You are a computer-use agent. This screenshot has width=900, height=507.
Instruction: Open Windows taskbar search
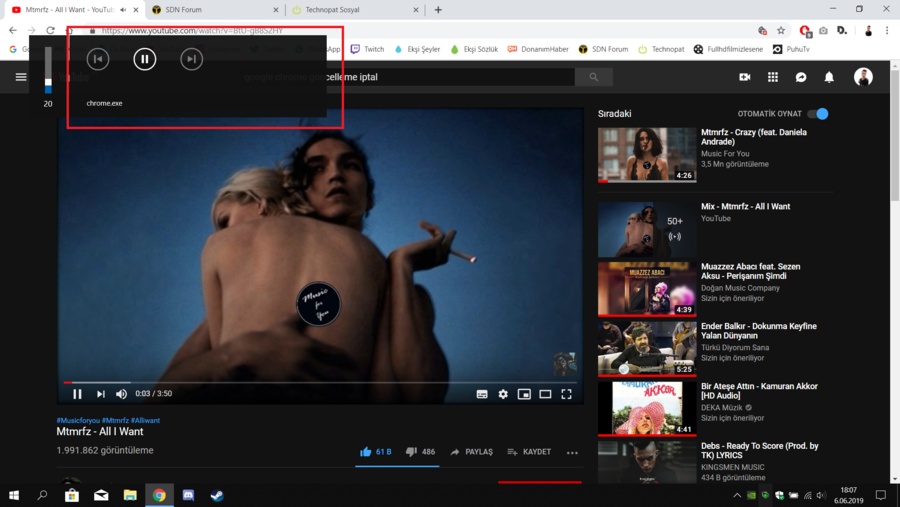[x=42, y=495]
